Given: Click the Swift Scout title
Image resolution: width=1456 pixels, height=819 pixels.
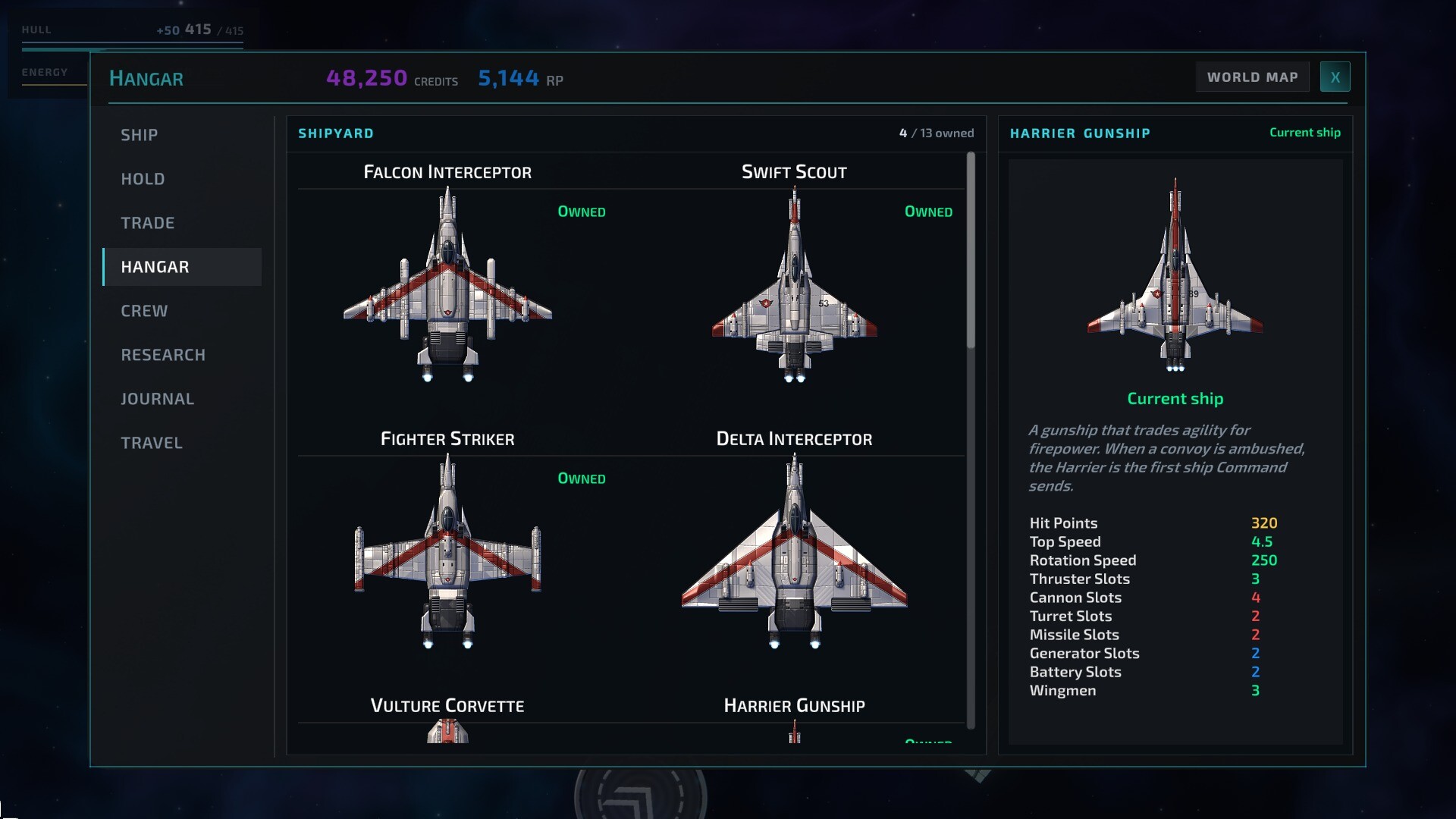Looking at the screenshot, I should (794, 172).
